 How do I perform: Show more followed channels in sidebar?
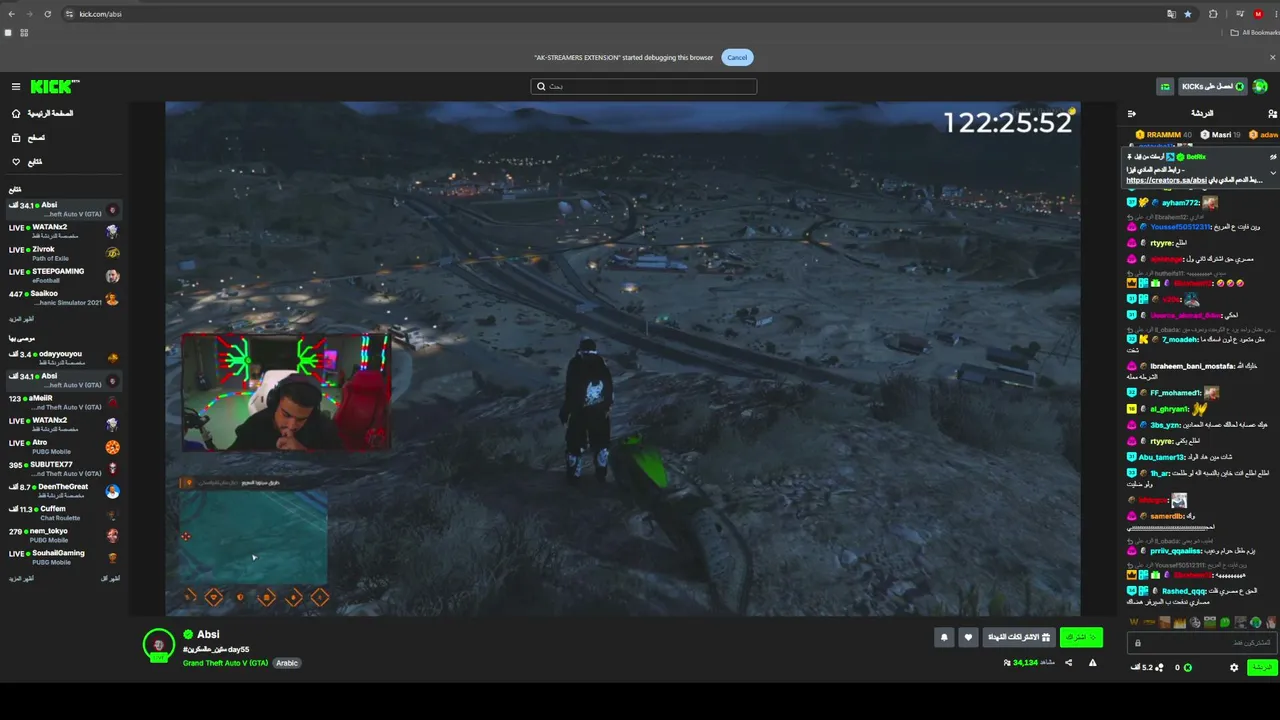point(21,318)
